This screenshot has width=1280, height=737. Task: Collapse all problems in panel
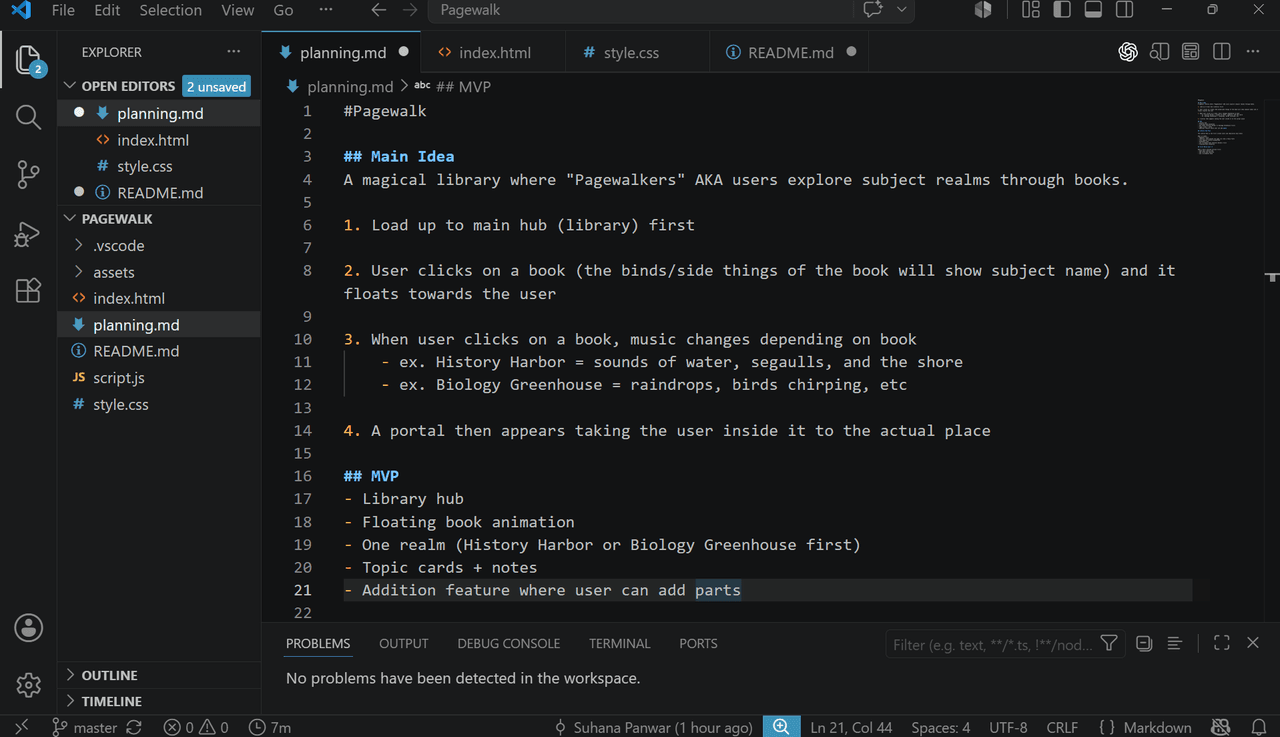(1144, 643)
